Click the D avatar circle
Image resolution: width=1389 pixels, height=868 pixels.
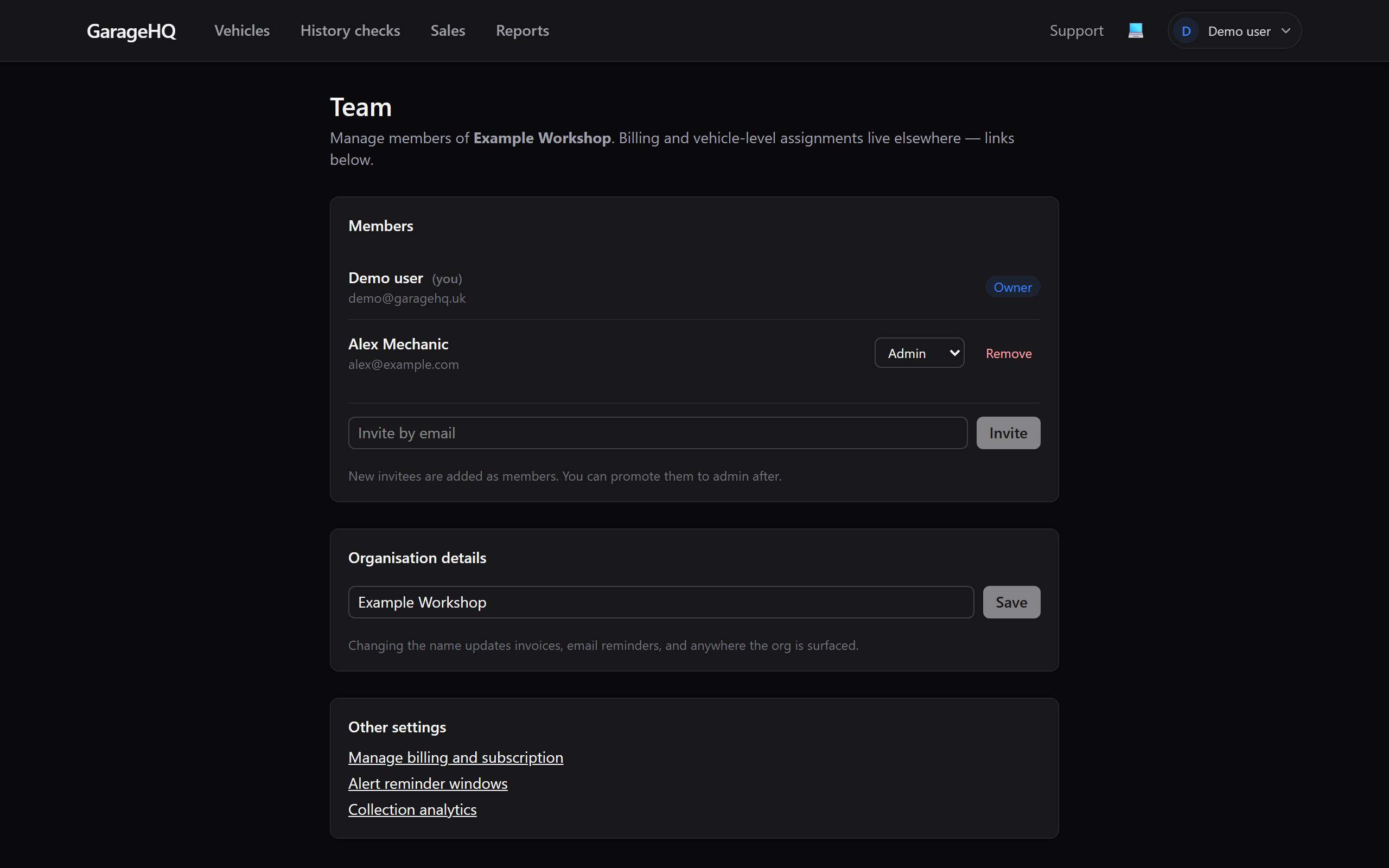[1186, 31]
